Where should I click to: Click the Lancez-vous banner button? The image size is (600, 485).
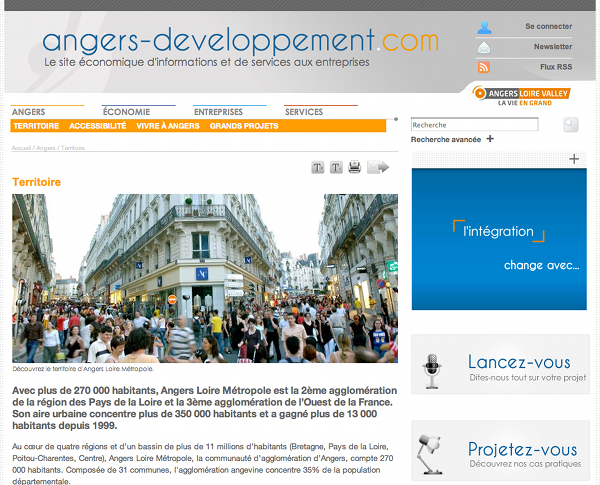[x=501, y=367]
